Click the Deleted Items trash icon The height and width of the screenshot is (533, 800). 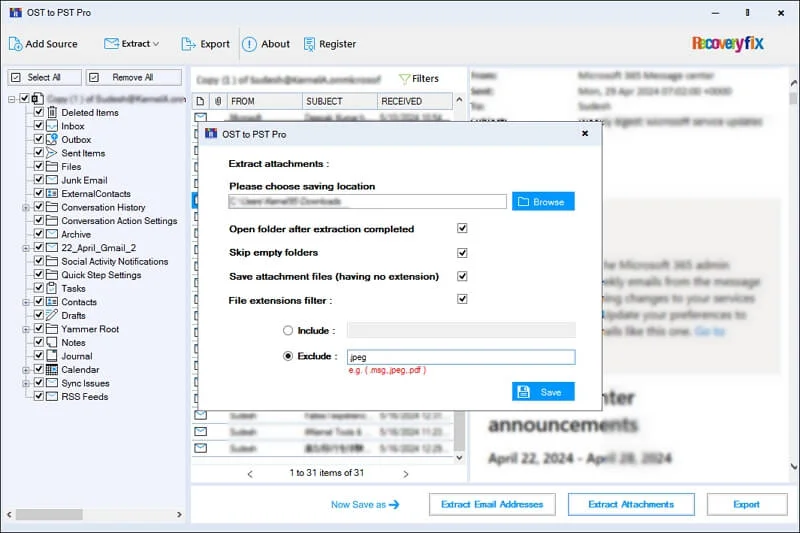point(52,112)
